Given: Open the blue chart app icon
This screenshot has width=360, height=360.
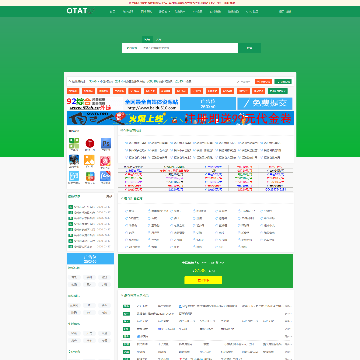Looking at the screenshot, I should point(106,176).
